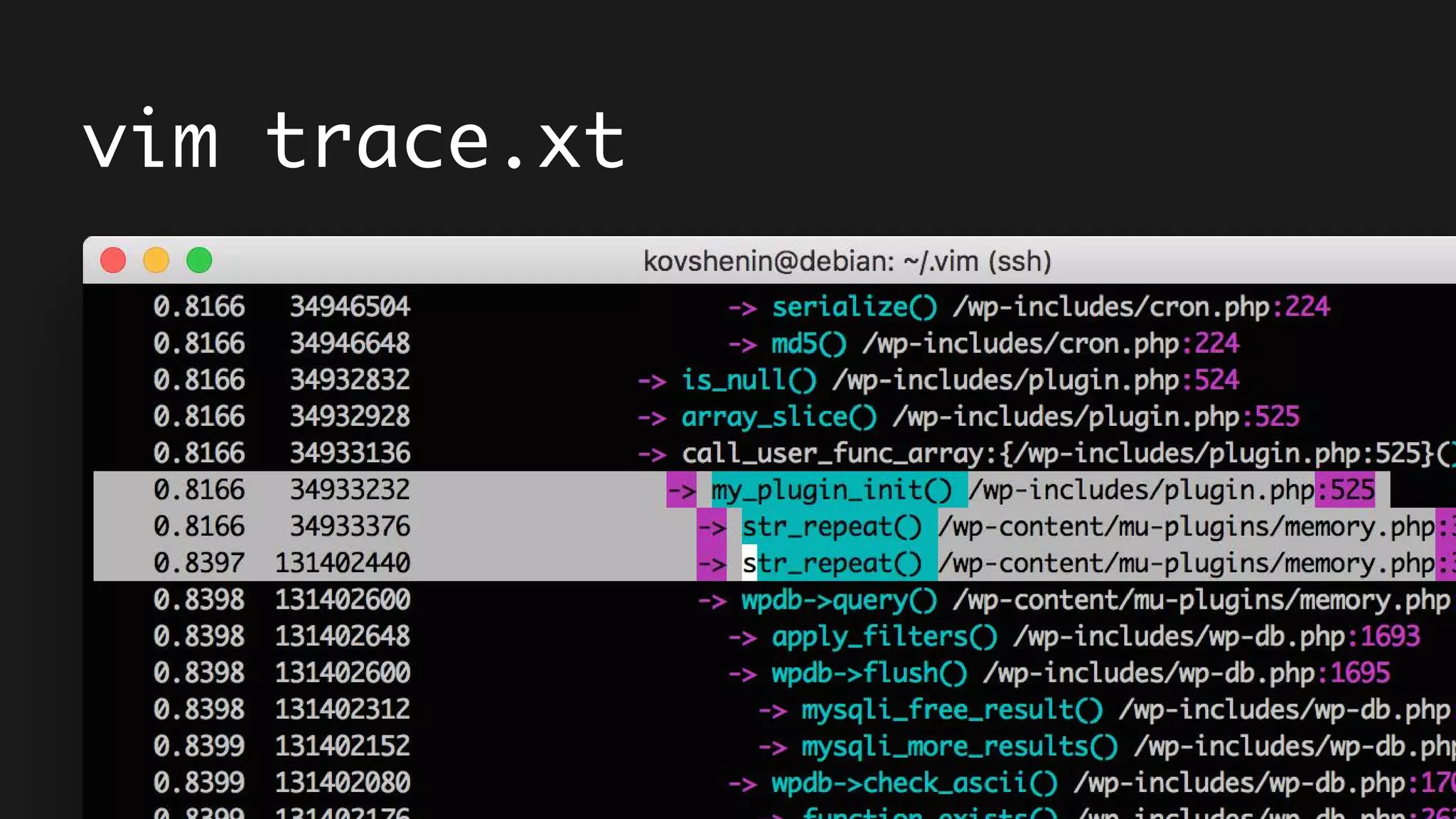Click memory value 34933376
Image resolution: width=1456 pixels, height=819 pixels.
click(x=350, y=527)
